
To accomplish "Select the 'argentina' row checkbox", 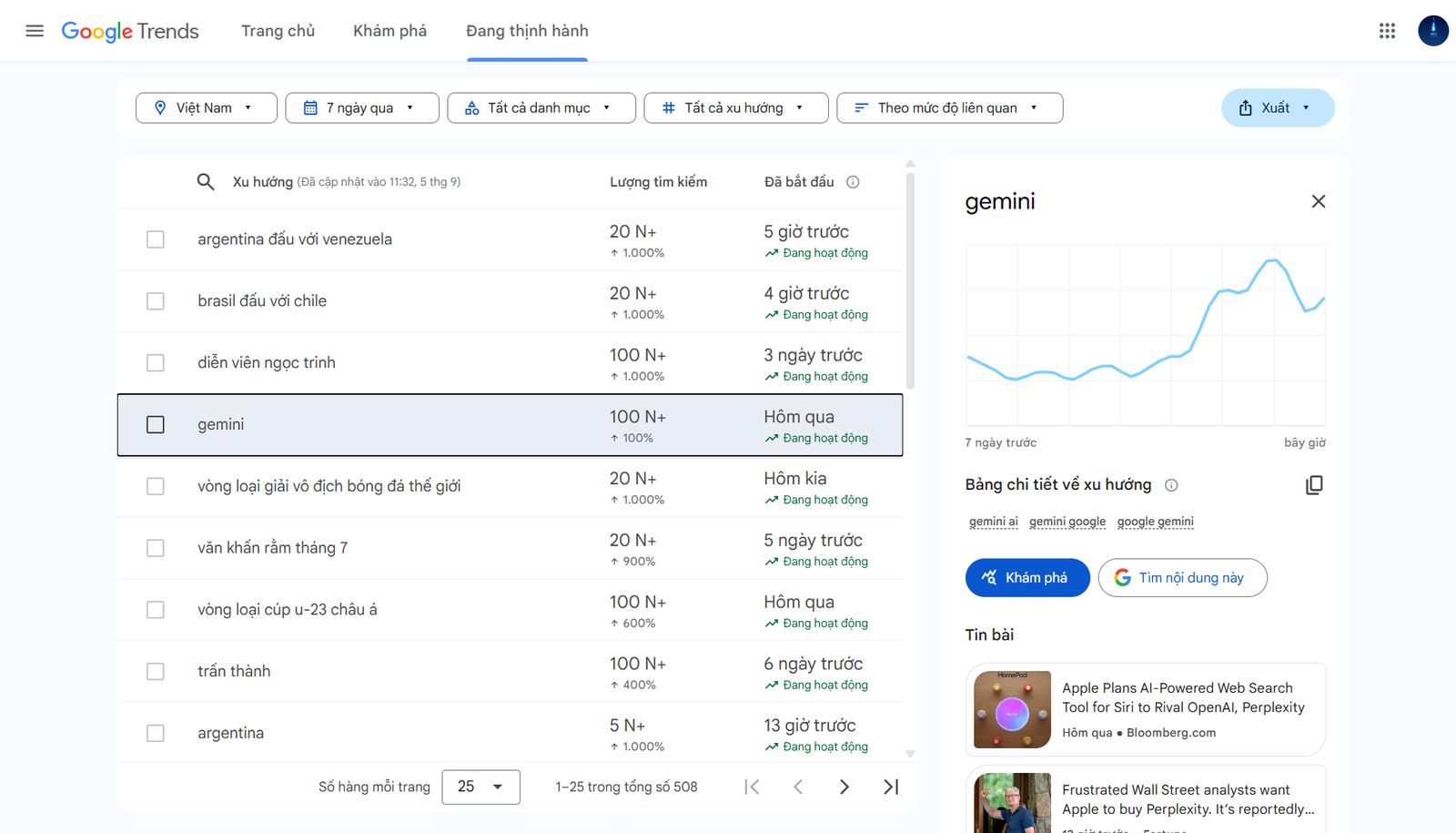I will pyautogui.click(x=156, y=733).
